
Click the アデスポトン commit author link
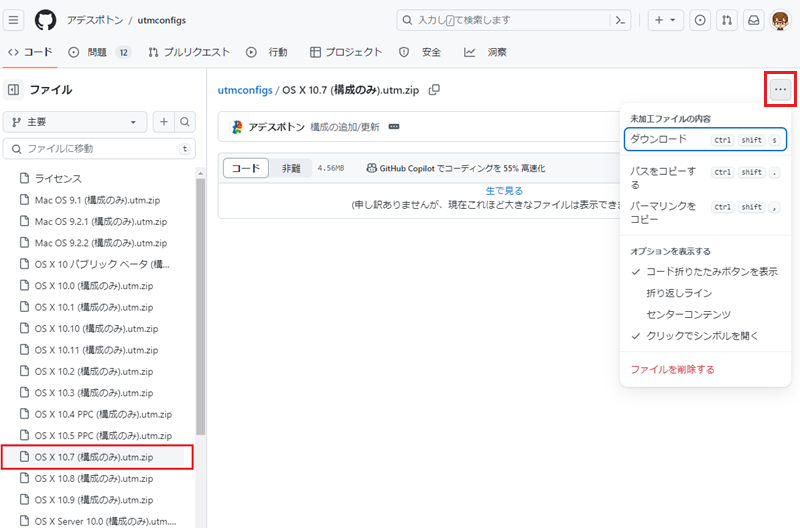(x=276, y=127)
